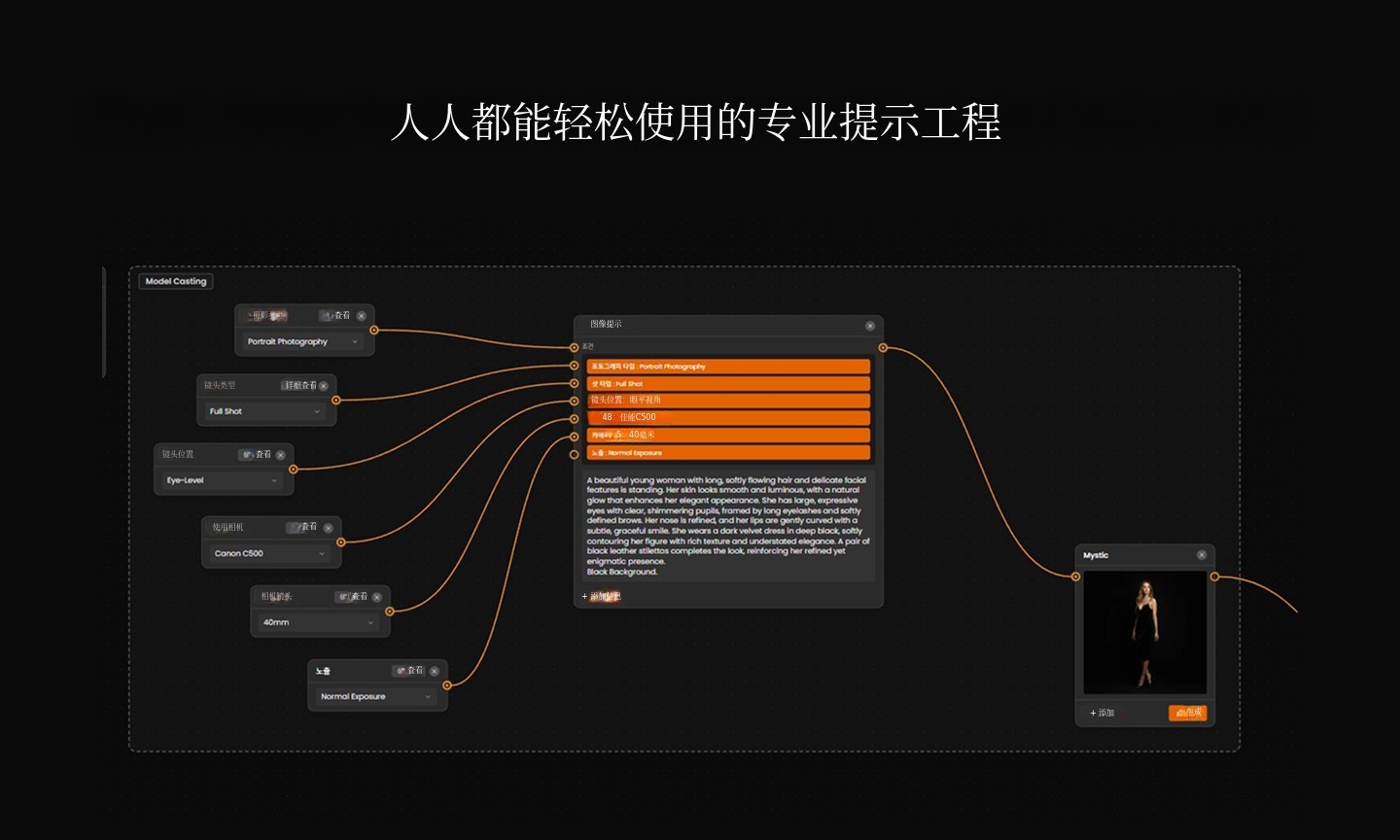Image resolution: width=1400 pixels, height=840 pixels.
Task: Expand the Full Shot dropdown
Action: (265, 411)
